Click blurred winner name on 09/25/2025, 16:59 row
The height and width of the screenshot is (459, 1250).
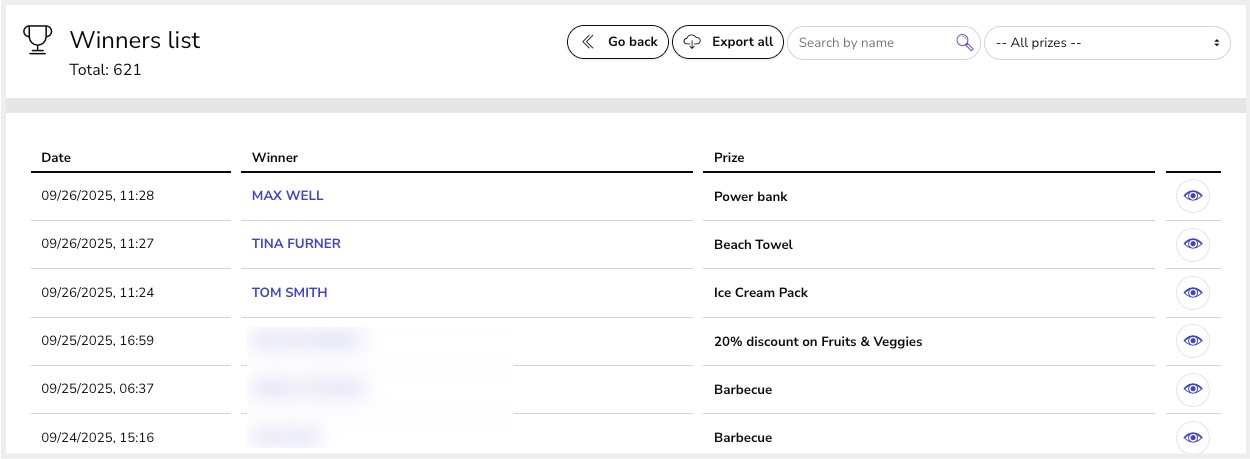pyautogui.click(x=305, y=341)
